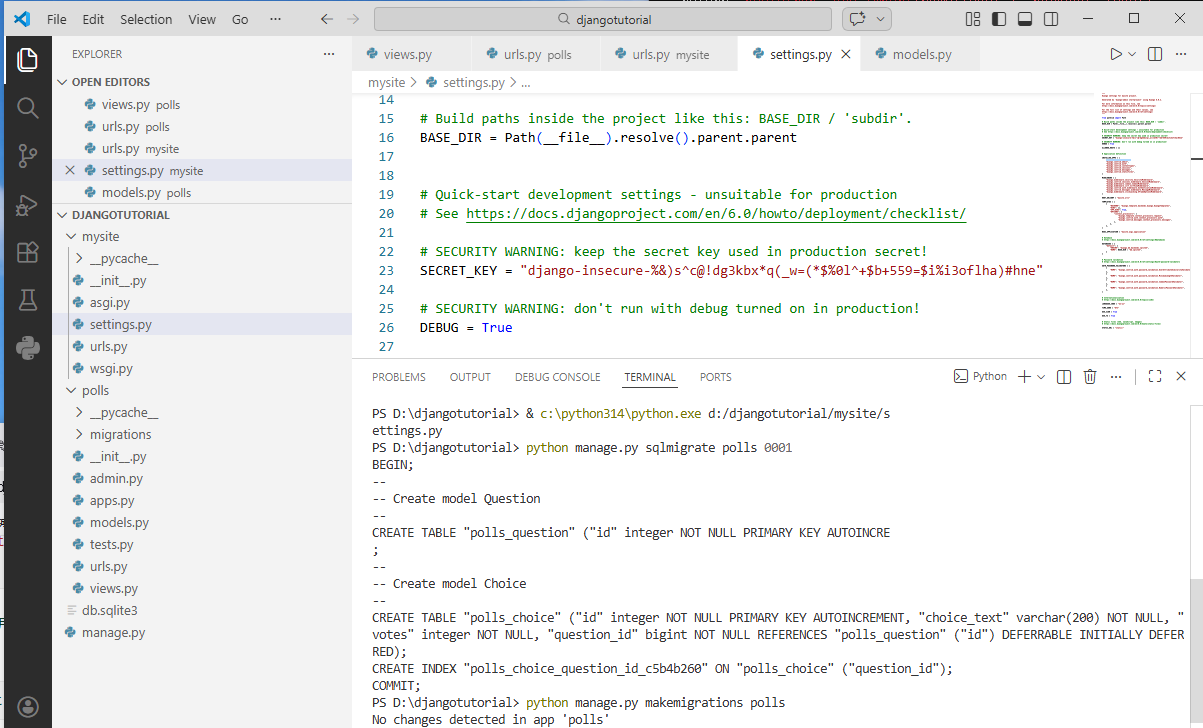Viewport: 1203px width, 728px height.
Task: Expand the migrations folder
Action: [x=121, y=434]
